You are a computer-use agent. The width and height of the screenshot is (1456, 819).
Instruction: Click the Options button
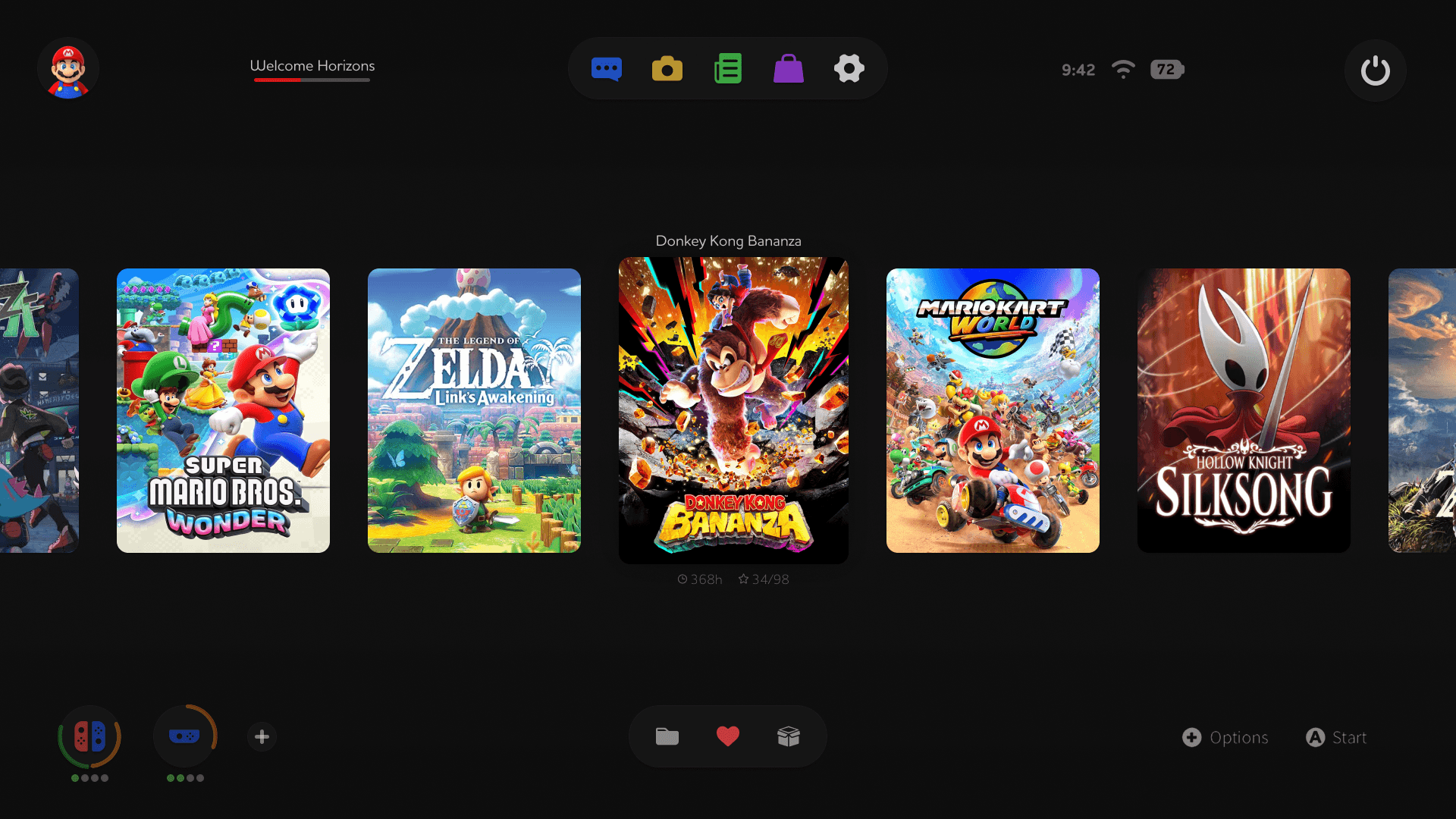click(x=1225, y=737)
